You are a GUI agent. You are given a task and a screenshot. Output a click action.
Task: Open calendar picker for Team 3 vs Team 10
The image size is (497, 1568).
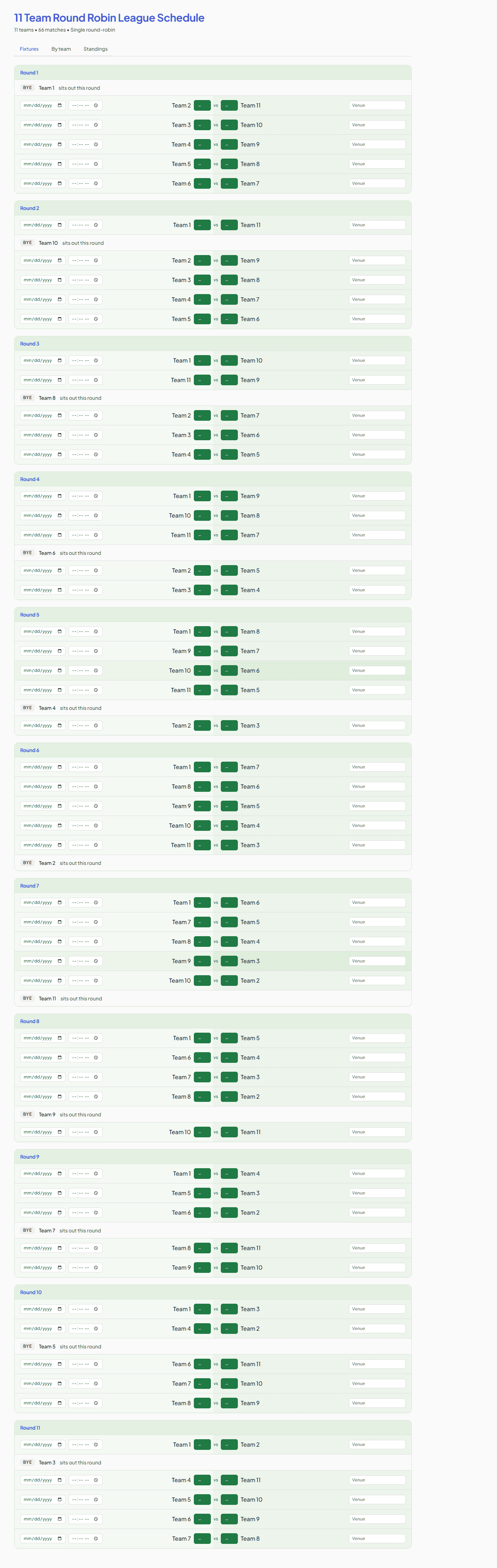(x=60, y=125)
